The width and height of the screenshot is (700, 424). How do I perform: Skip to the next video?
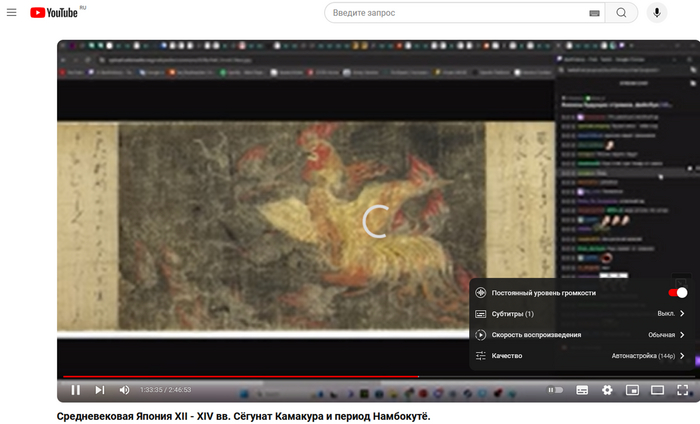click(100, 390)
